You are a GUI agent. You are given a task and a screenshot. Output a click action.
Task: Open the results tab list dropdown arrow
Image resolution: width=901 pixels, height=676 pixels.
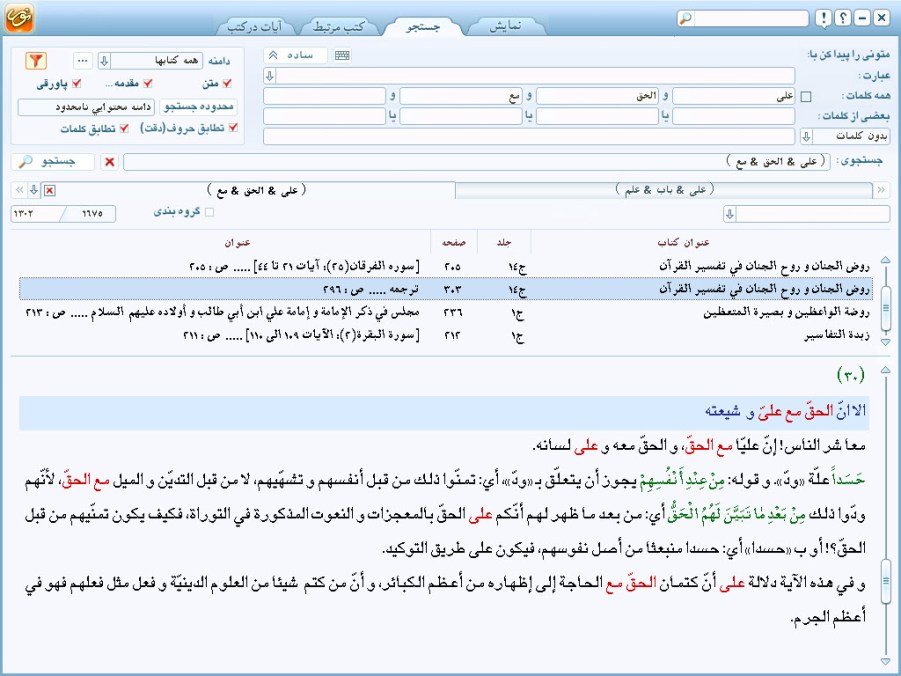click(34, 189)
